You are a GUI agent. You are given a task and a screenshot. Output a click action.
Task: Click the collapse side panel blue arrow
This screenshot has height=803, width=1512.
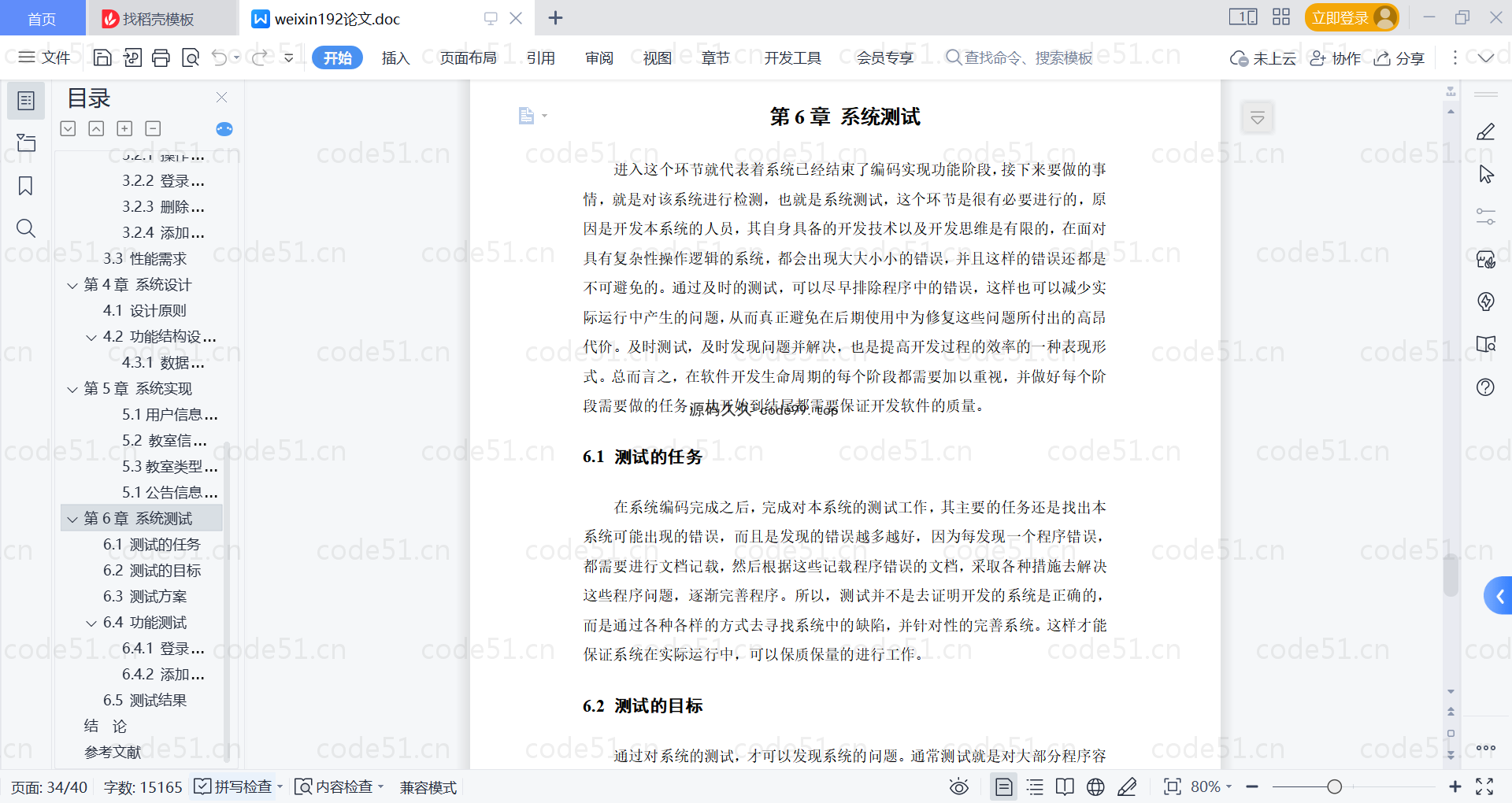point(1499,596)
